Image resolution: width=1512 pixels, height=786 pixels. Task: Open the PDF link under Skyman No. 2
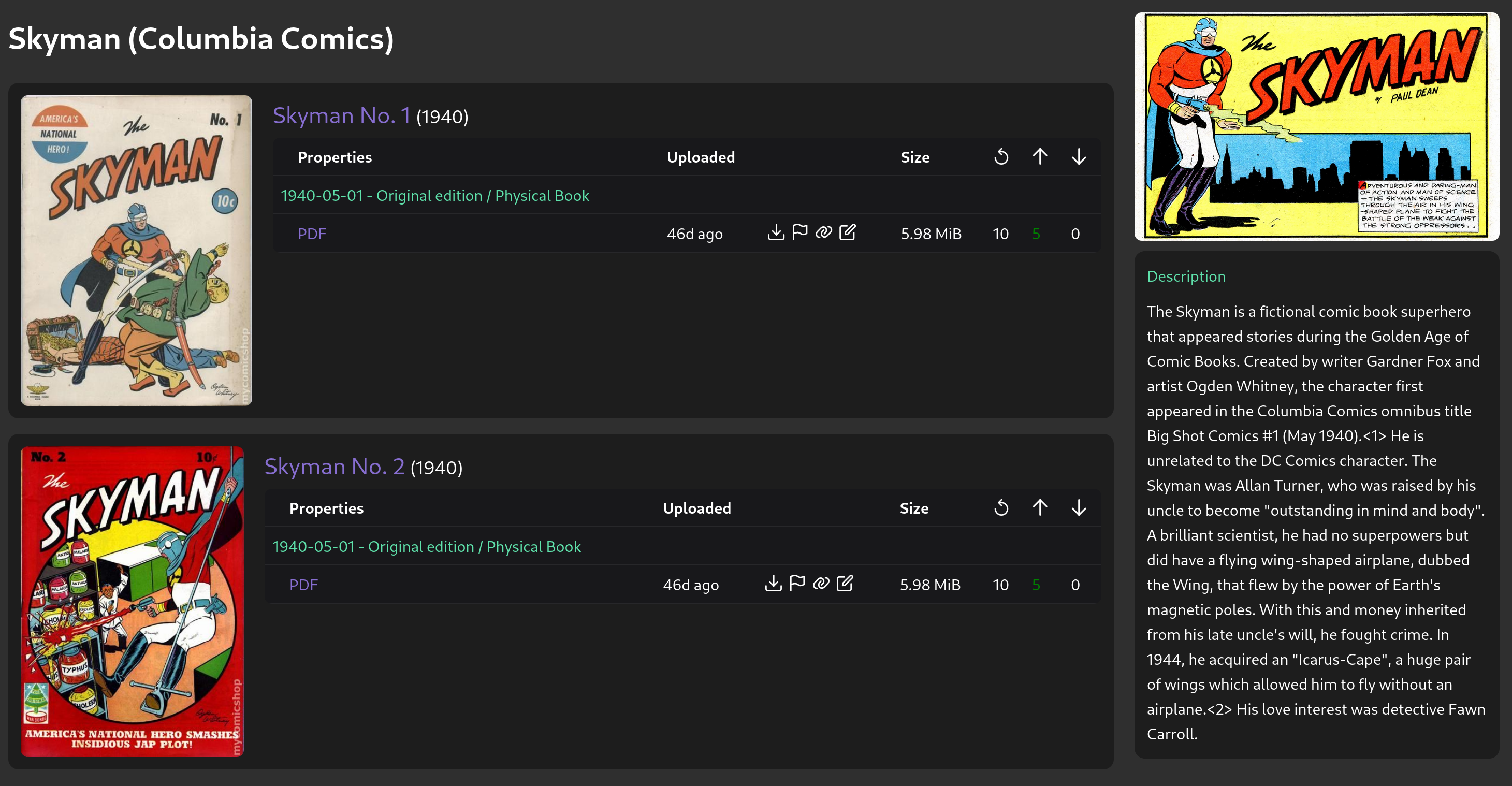[303, 585]
